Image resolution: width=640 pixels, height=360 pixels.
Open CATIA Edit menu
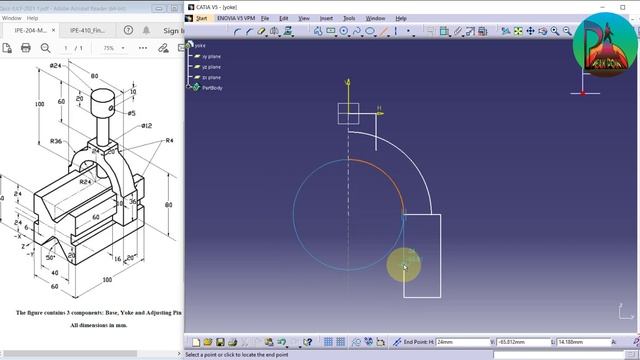coord(284,18)
